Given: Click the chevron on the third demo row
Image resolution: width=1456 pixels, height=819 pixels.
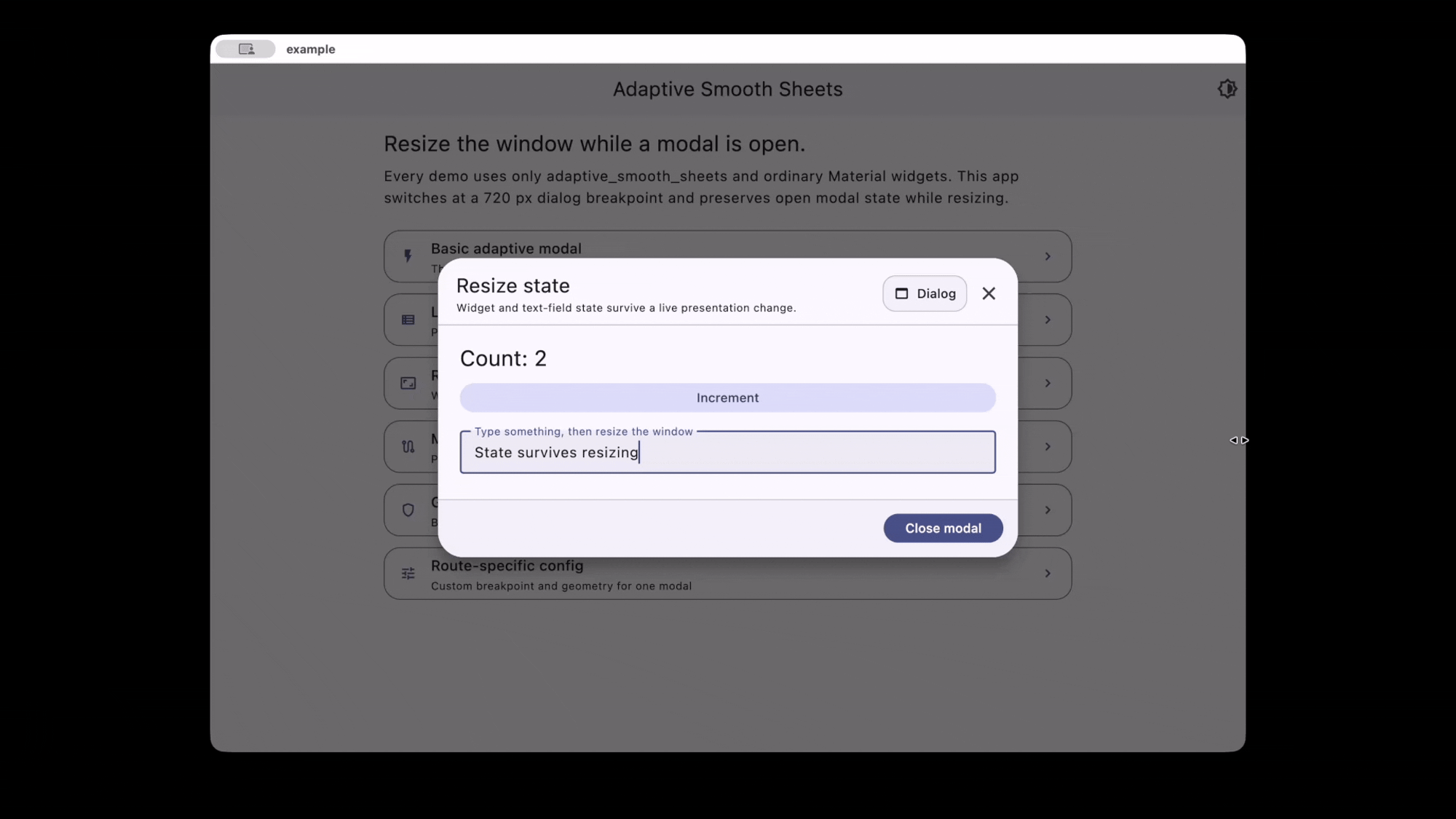Looking at the screenshot, I should [x=1048, y=383].
